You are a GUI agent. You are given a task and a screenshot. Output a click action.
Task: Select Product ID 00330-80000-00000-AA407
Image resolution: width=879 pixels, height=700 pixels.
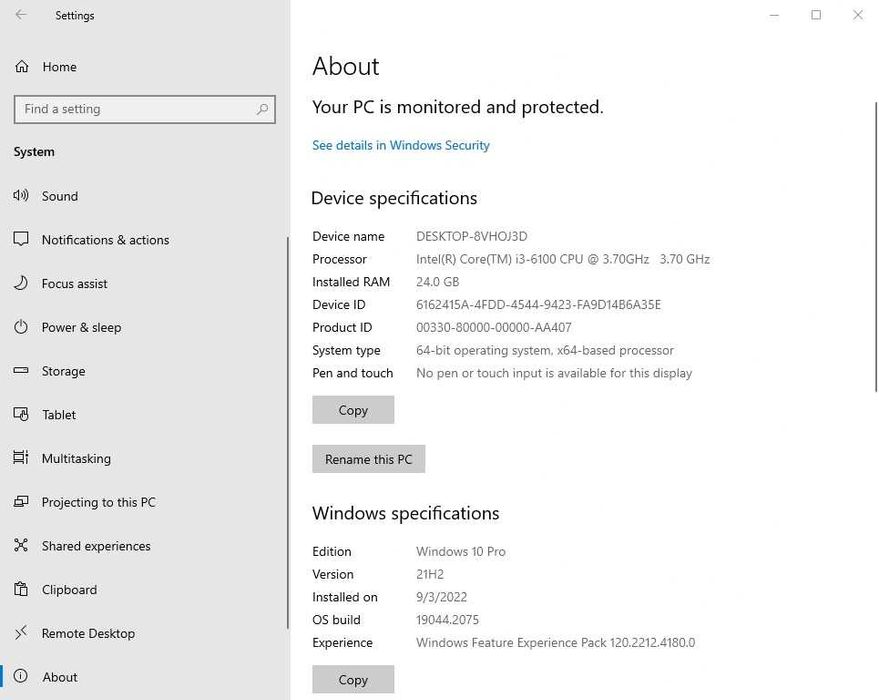point(494,327)
